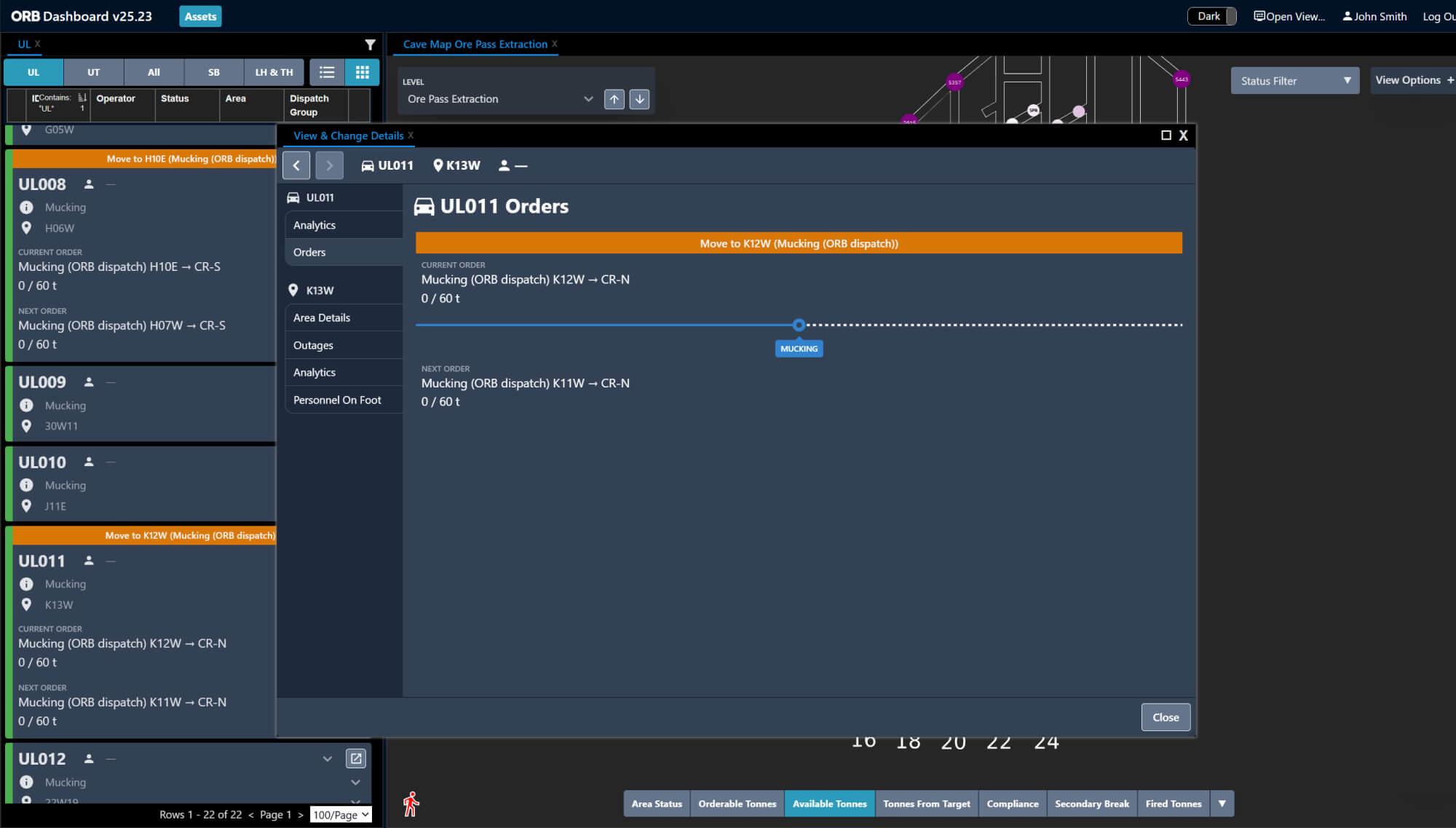Click the orange Move to K12W order banner in dialog
Screen dimensions: 1456x828
799,243
